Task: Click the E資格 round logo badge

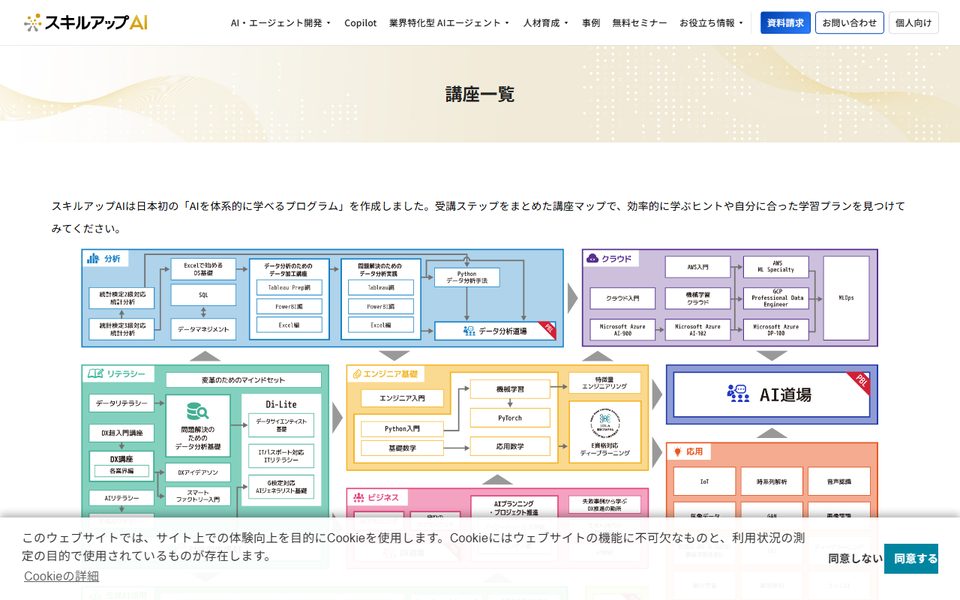Action: 605,422
